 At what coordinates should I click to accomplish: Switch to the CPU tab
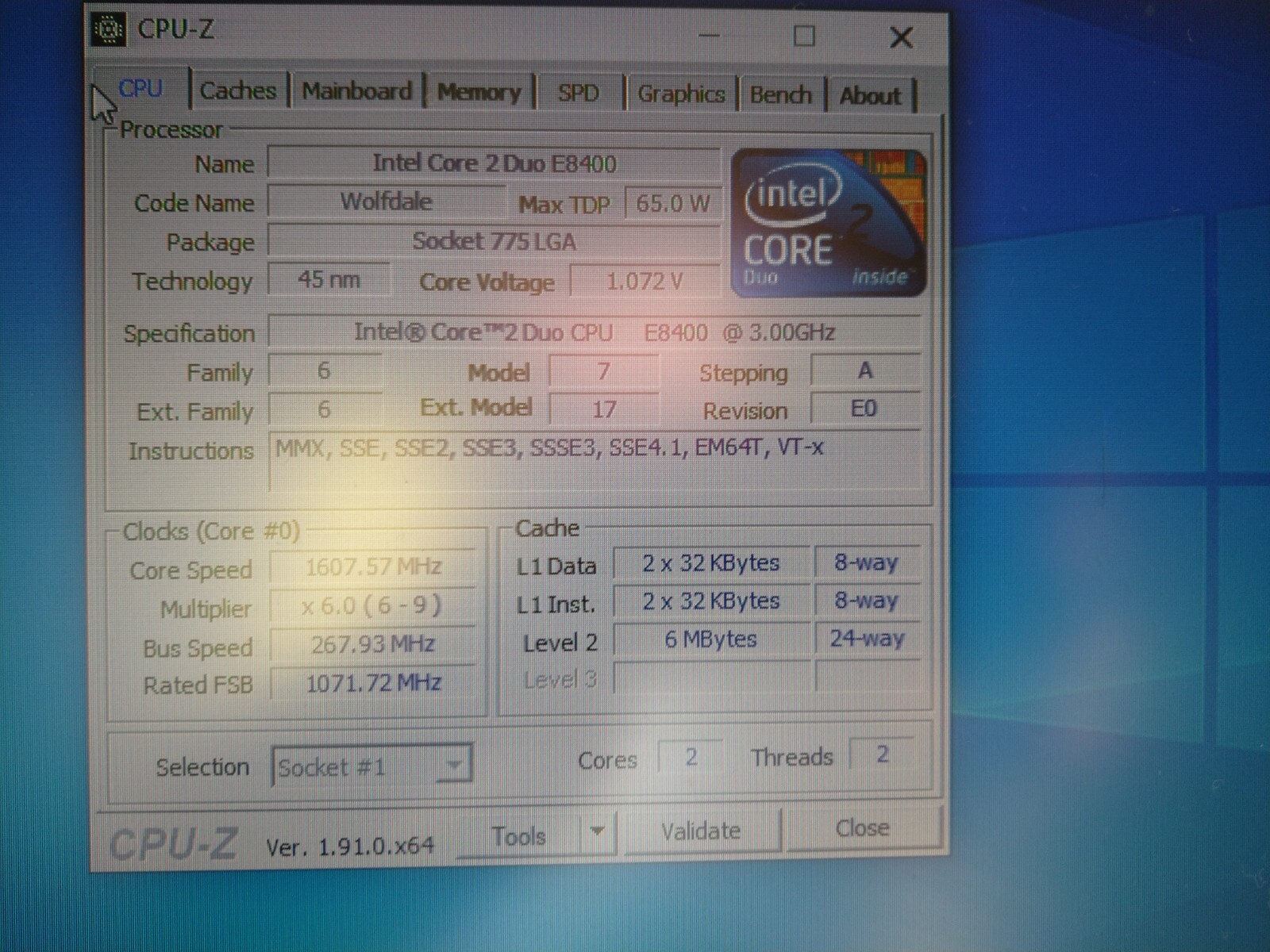point(140,89)
